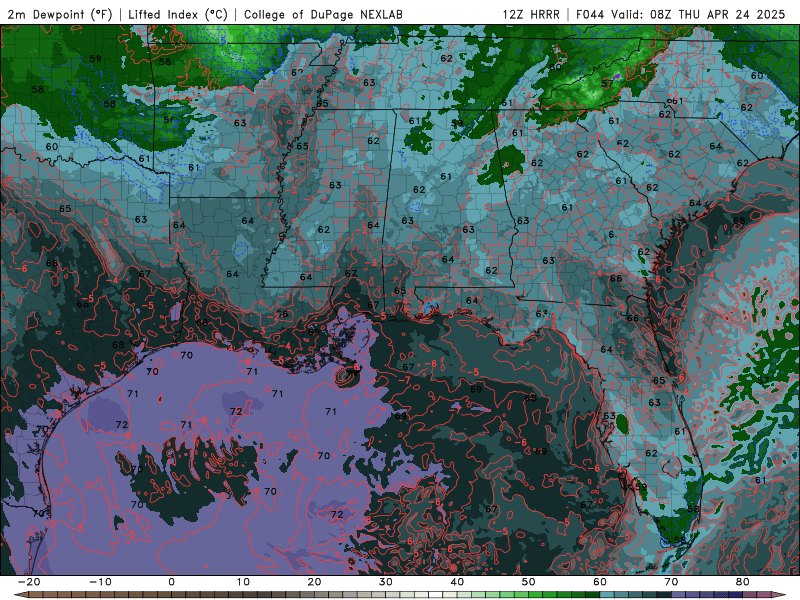Click the '12Z HRRR' model run label
This screenshot has width=800, height=600.
click(531, 15)
